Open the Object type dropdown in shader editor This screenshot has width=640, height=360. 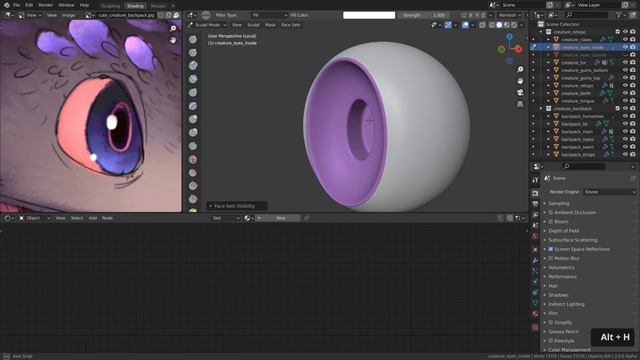(x=34, y=218)
